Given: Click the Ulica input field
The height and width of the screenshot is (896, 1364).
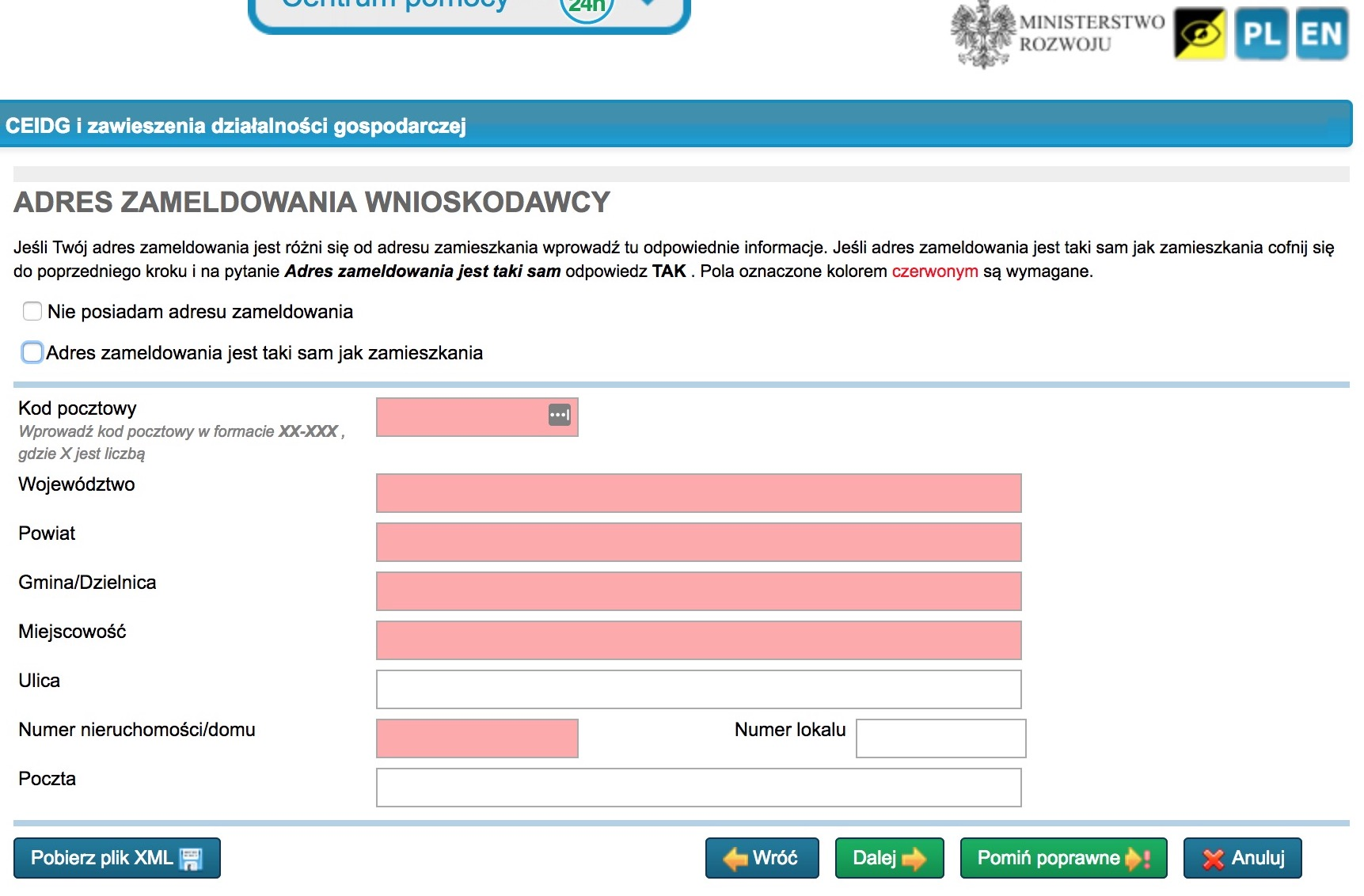Looking at the screenshot, I should (x=698, y=689).
